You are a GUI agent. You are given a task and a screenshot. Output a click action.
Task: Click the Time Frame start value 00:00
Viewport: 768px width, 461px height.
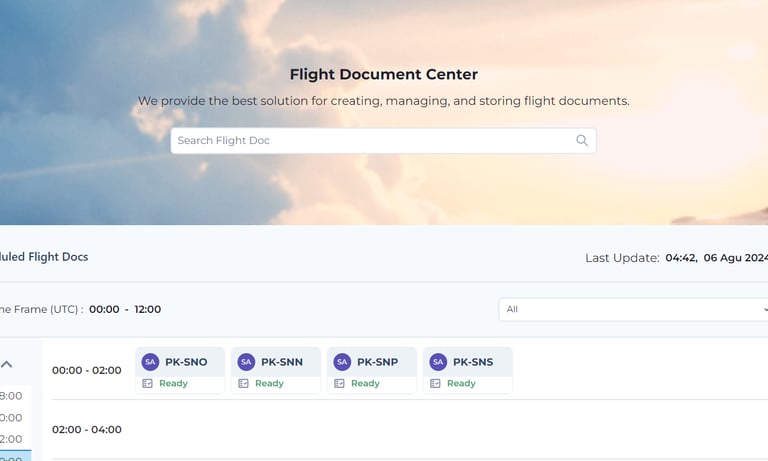[x=104, y=310]
